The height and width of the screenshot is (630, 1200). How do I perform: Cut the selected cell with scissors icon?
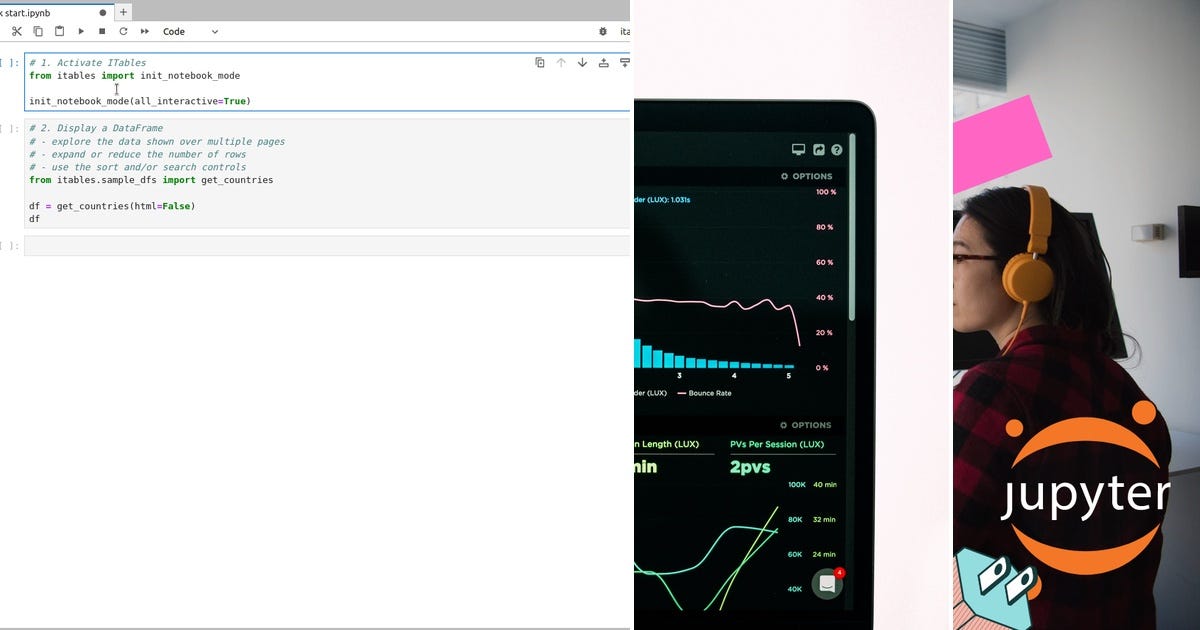[x=17, y=32]
